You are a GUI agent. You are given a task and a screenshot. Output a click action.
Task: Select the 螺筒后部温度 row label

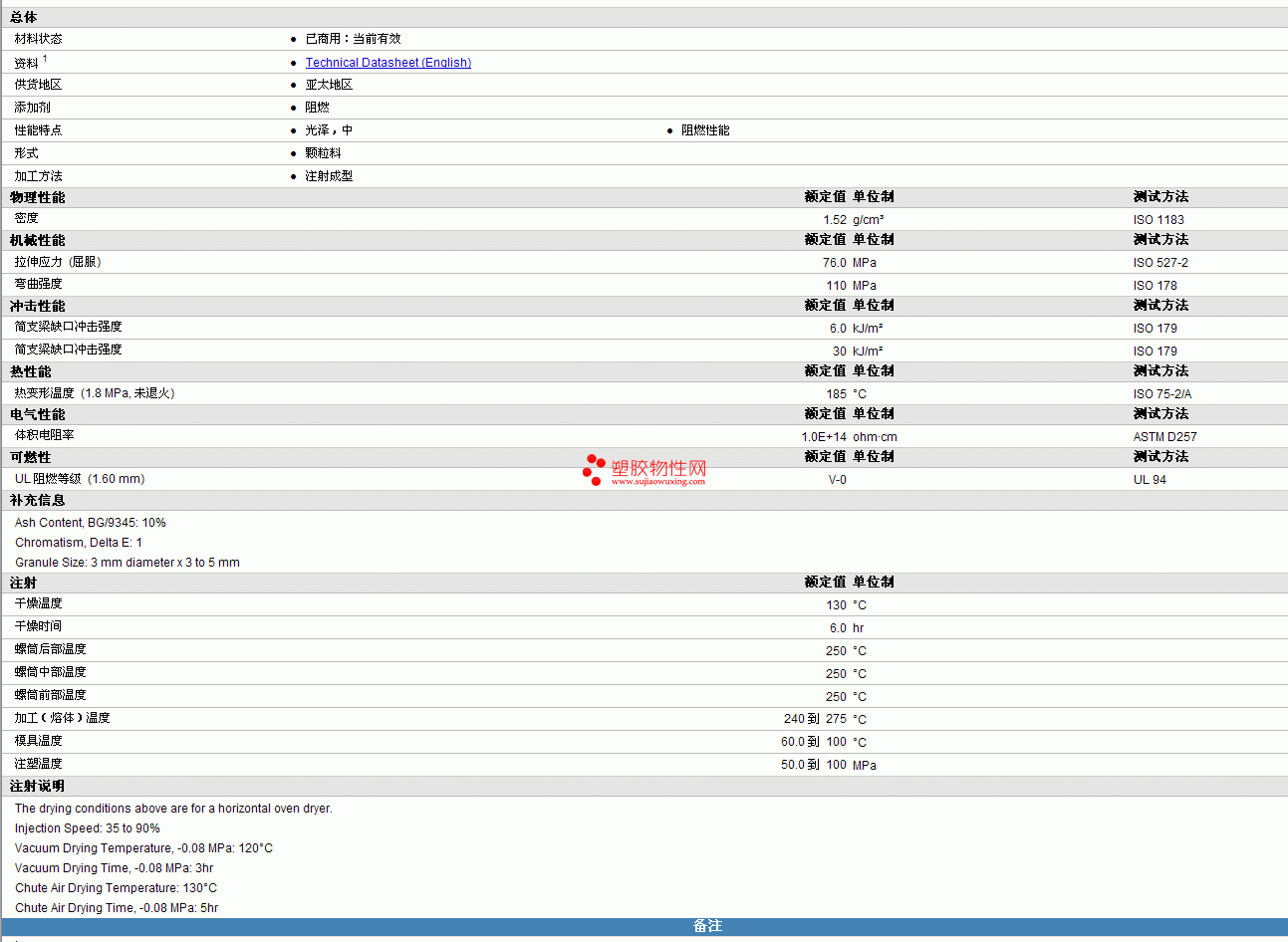50,649
